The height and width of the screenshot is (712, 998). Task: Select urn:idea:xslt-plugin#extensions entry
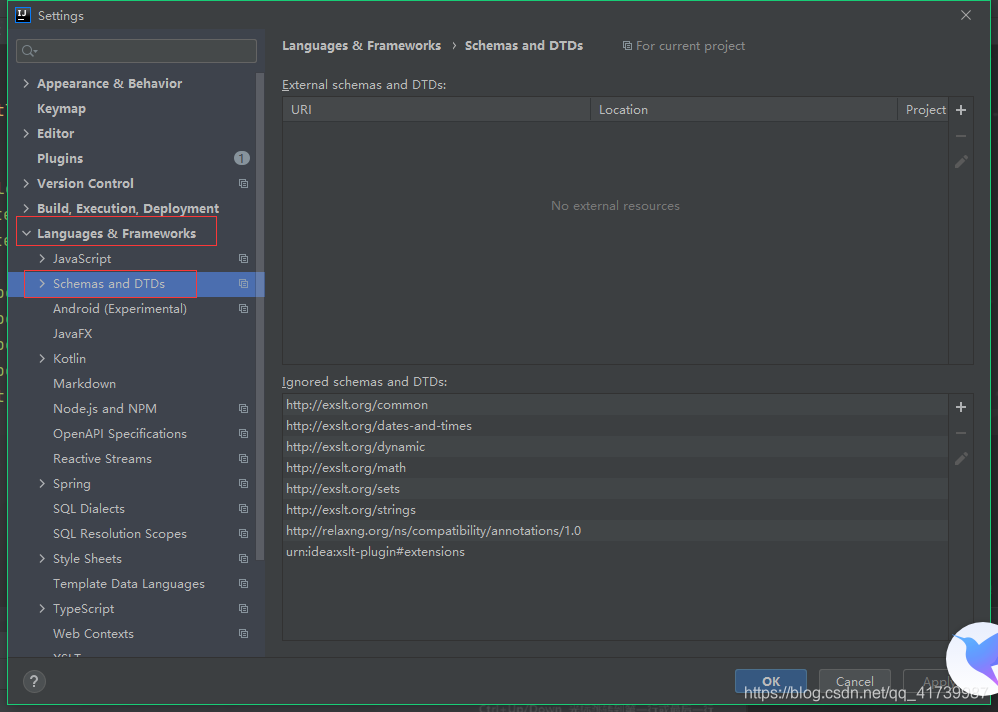(x=615, y=552)
